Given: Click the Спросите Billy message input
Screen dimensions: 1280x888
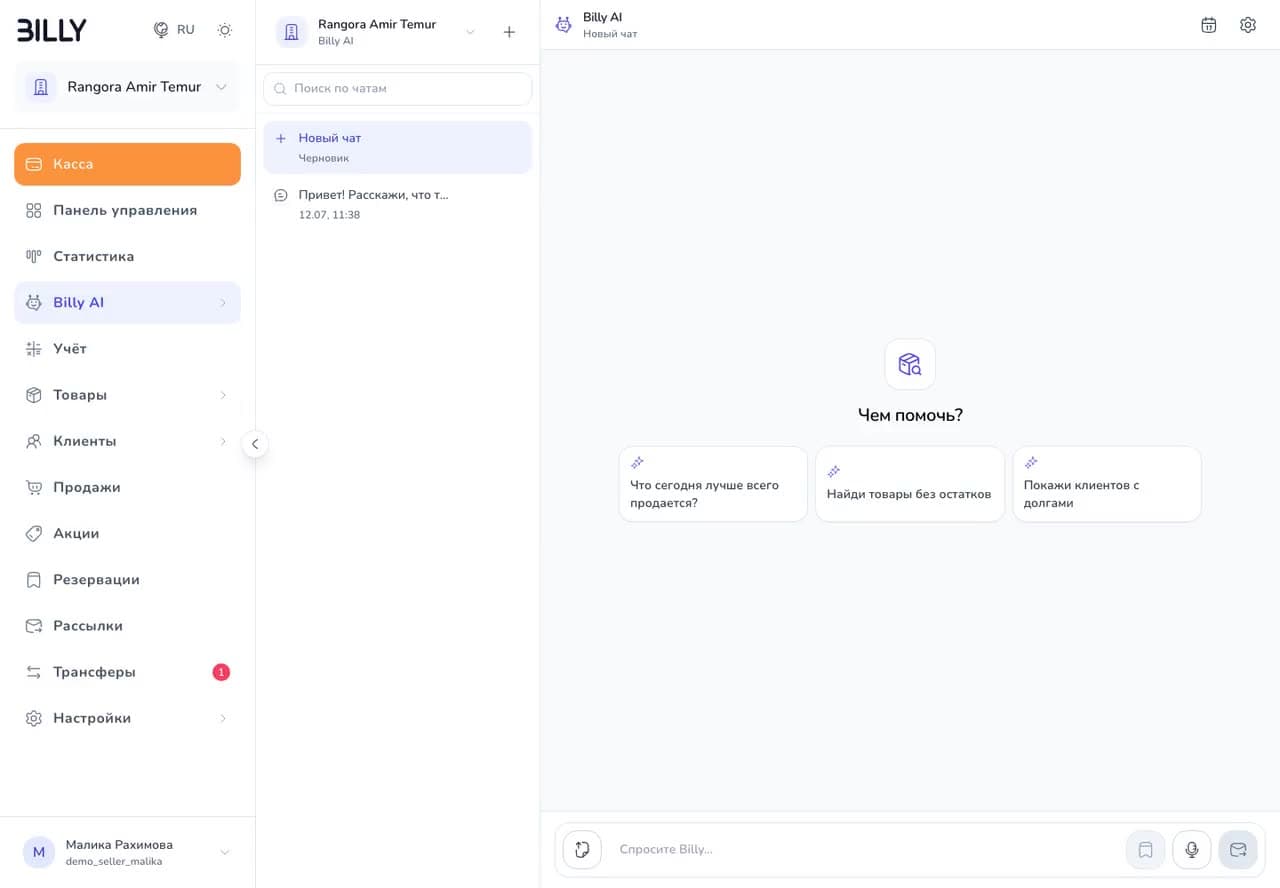Looking at the screenshot, I should pyautogui.click(x=865, y=850).
